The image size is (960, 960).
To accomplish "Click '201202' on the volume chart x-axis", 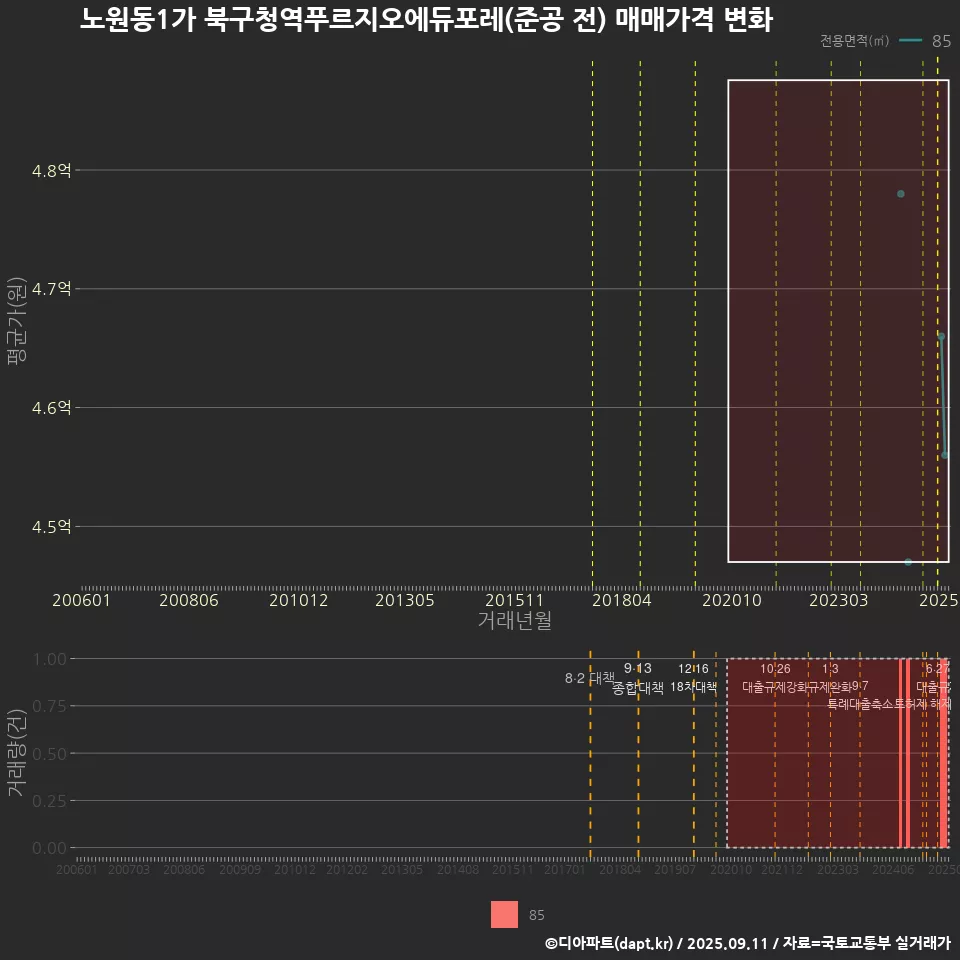I will 347,869.
